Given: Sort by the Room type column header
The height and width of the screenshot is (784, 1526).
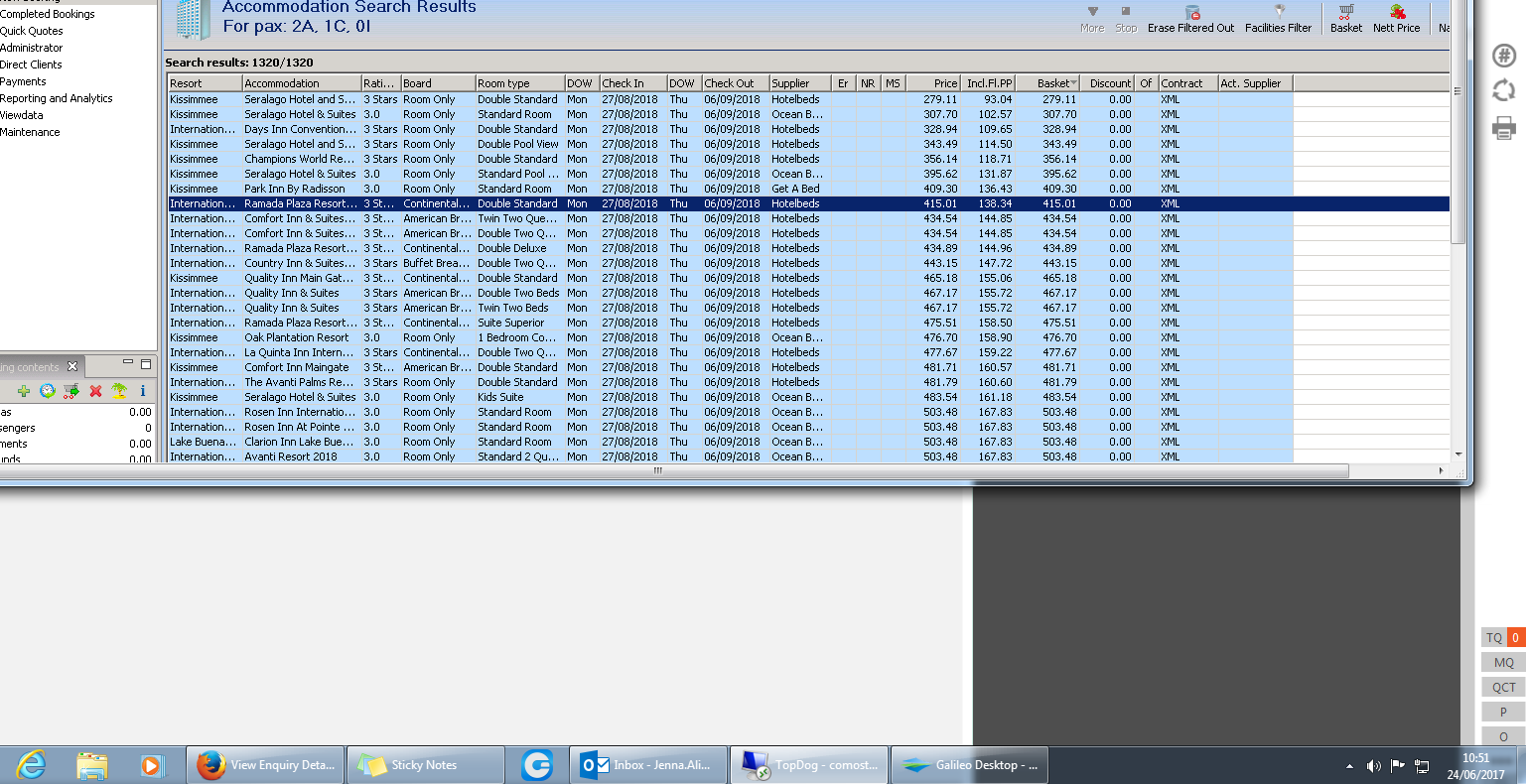Looking at the screenshot, I should tap(519, 83).
